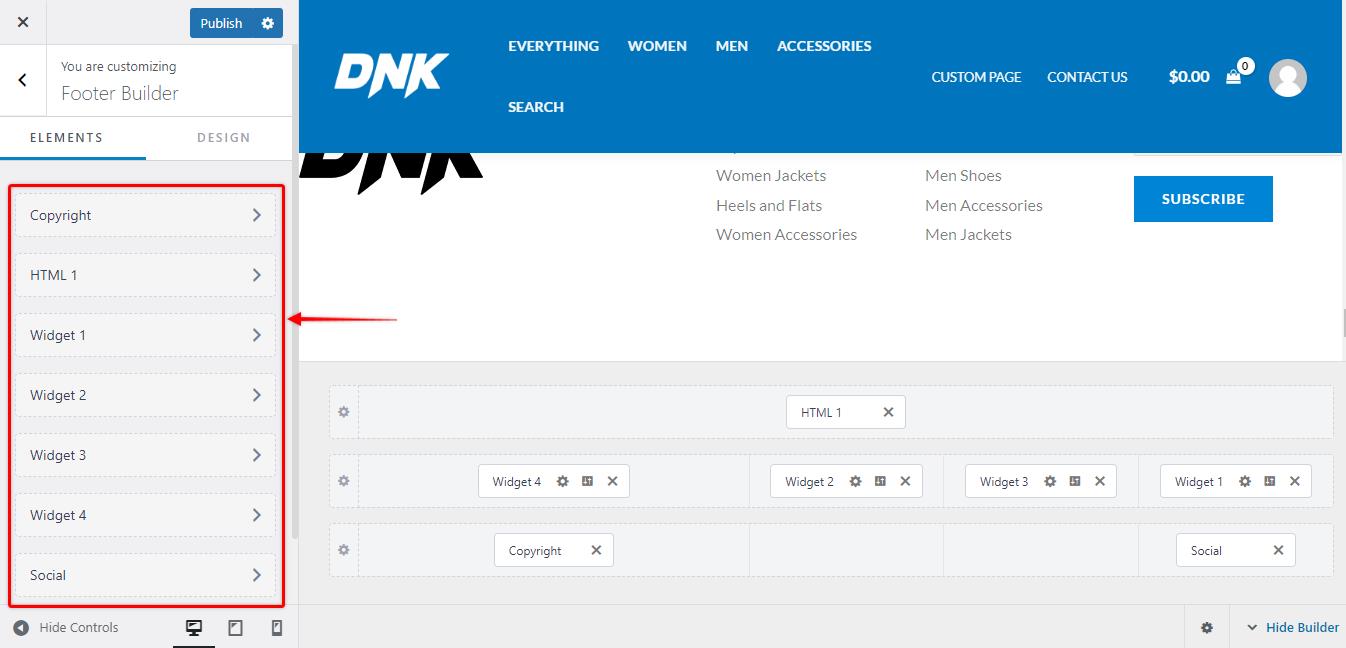1346x648 pixels.
Task: Open builder settings gear near Hide Builder
Action: click(x=1207, y=628)
